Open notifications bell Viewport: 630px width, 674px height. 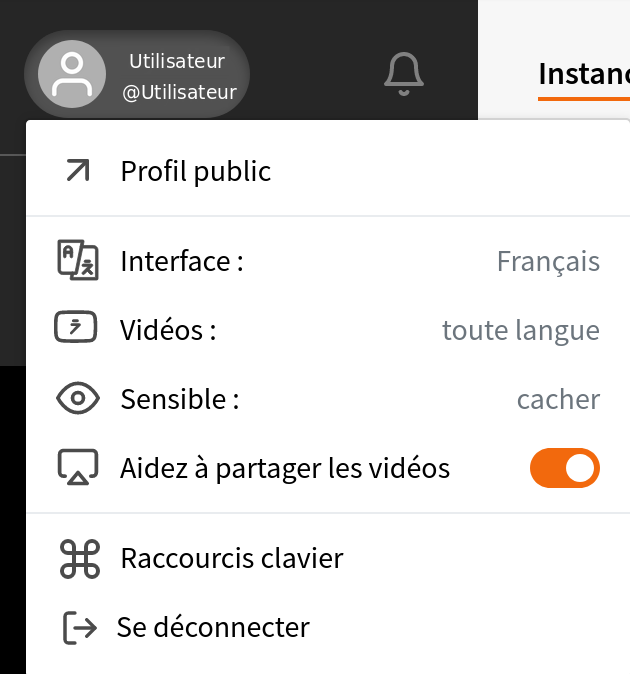(404, 75)
